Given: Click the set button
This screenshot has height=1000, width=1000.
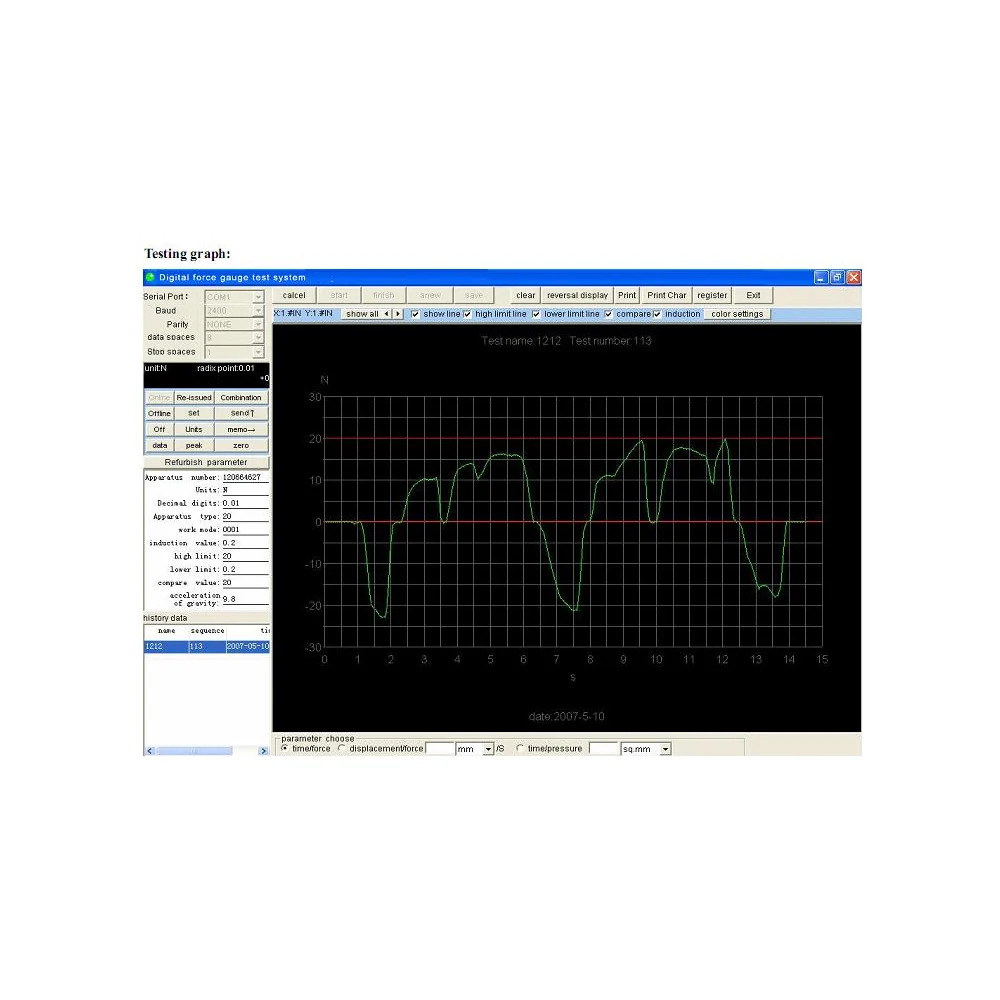Looking at the screenshot, I should (x=194, y=413).
